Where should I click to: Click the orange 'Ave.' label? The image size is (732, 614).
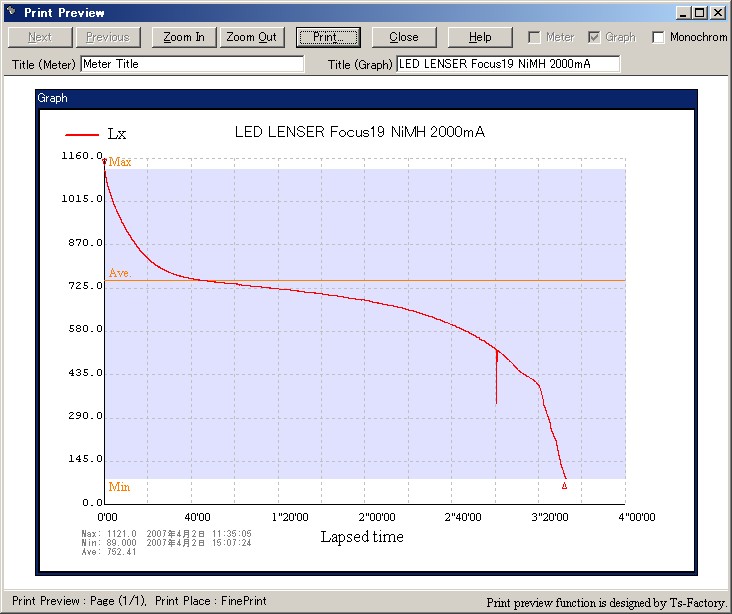coord(120,273)
